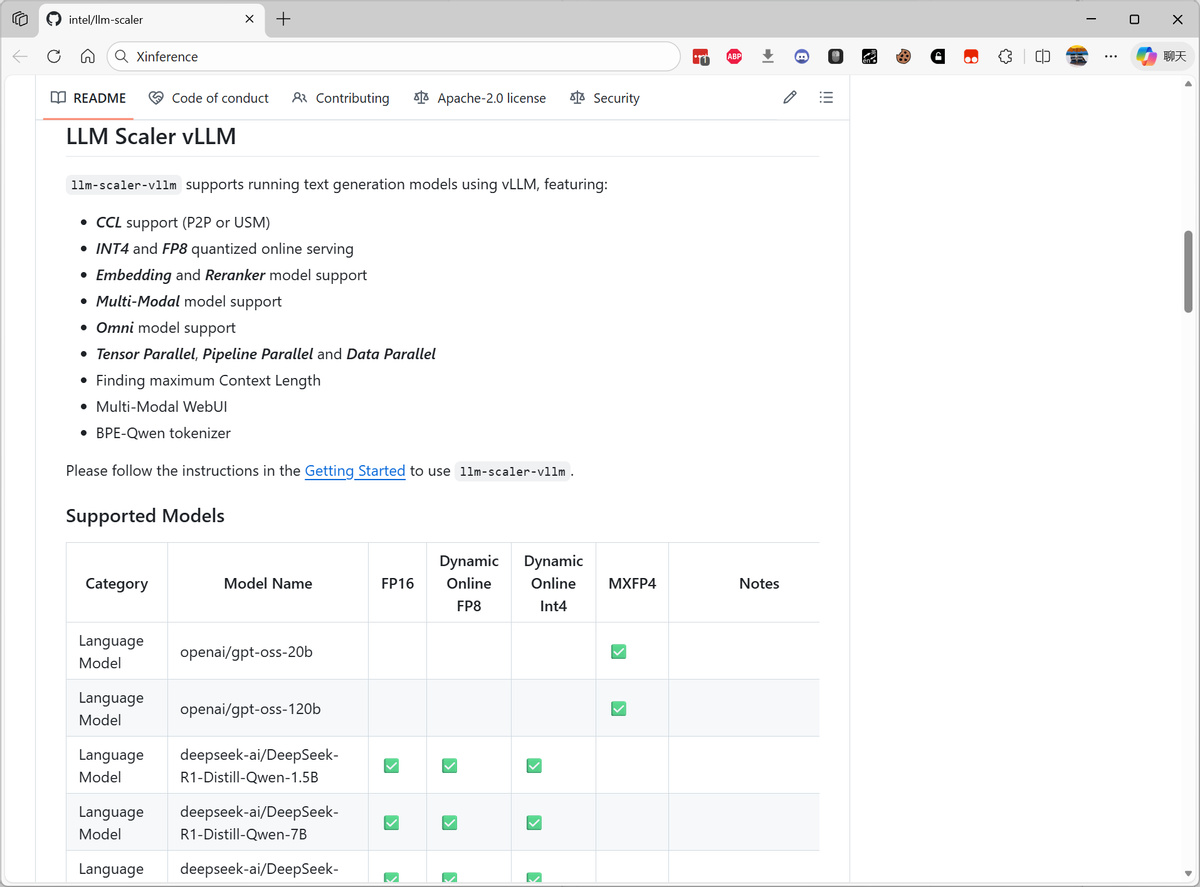Click the cookie extension icon
The image size is (1200, 887).
point(903,57)
